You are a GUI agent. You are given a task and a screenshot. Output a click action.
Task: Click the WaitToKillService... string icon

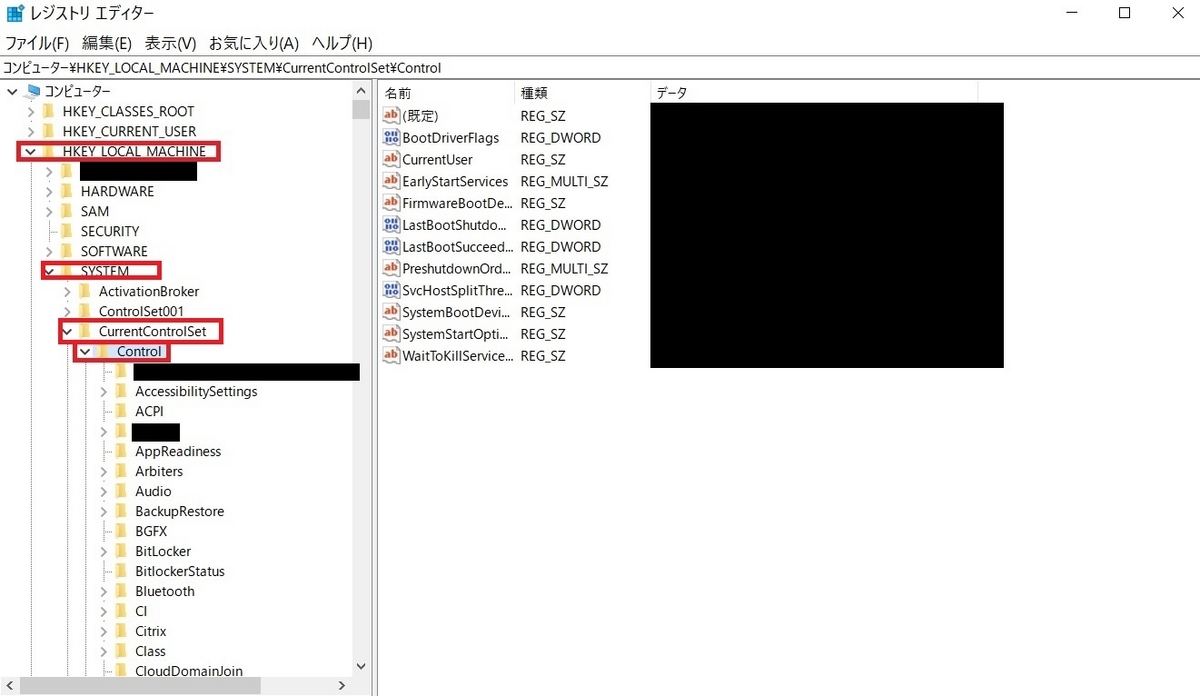tap(392, 356)
